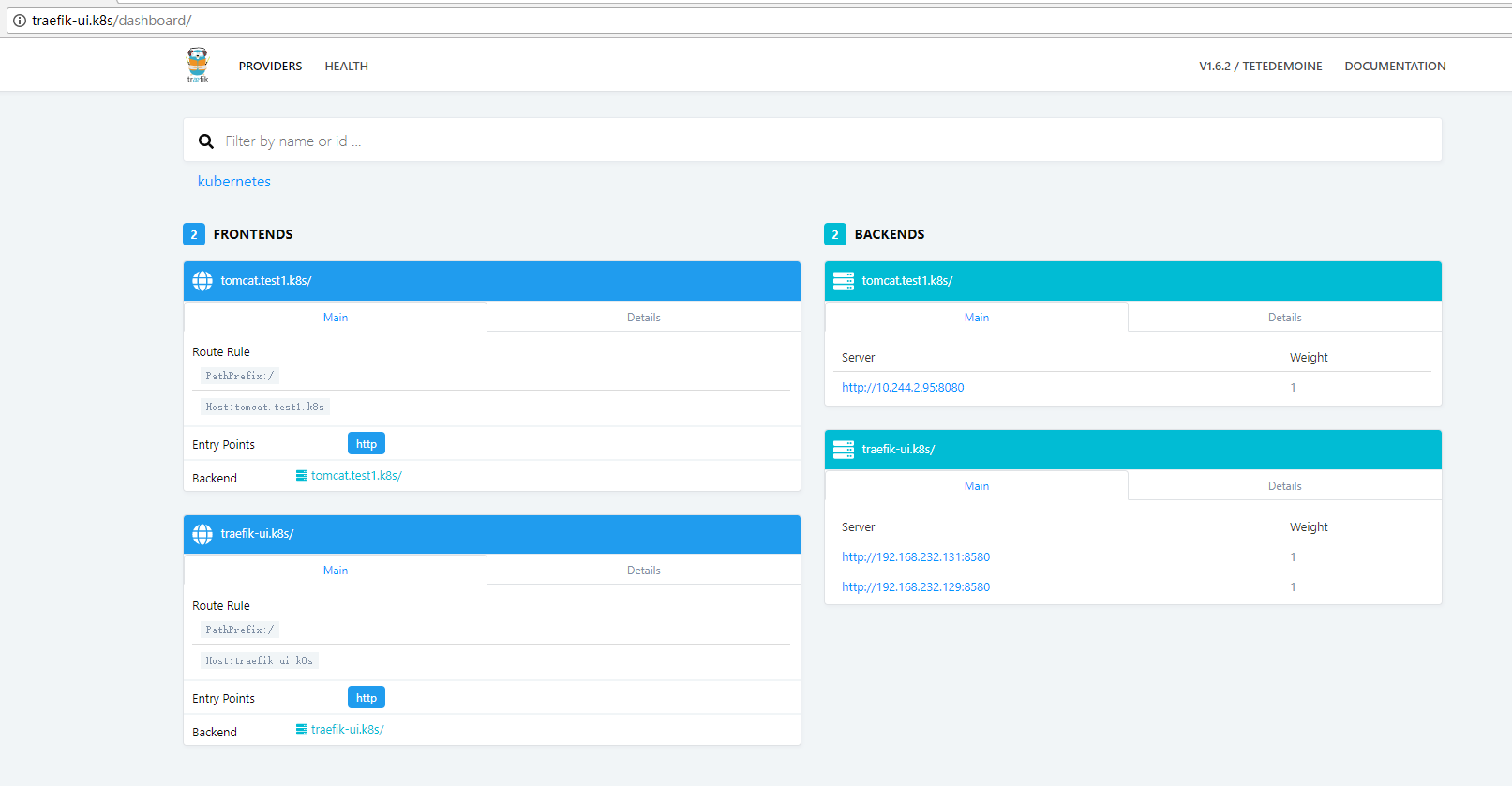
Task: Click the Traefik gopher logo
Action: coord(197,66)
